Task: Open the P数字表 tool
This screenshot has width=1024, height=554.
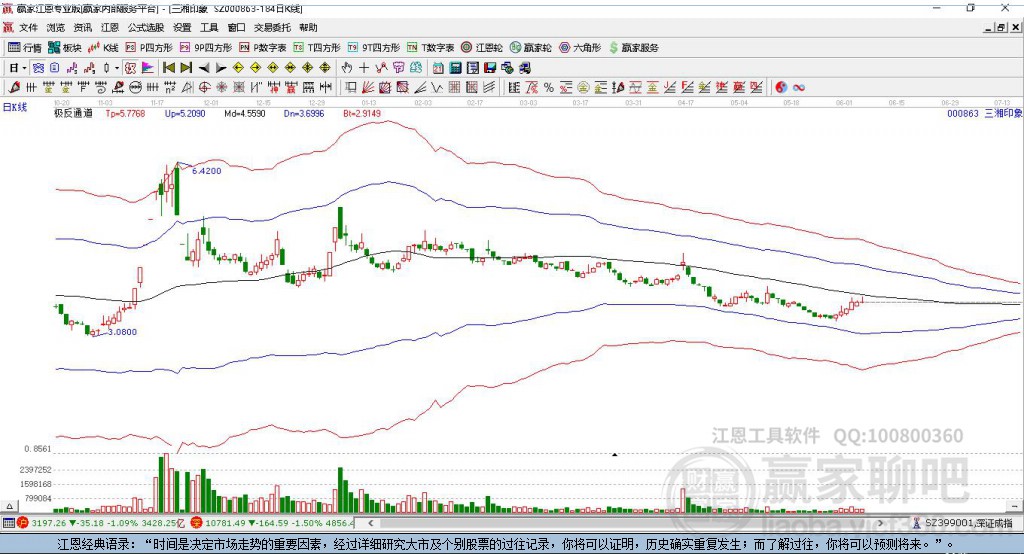Action: coord(263,48)
